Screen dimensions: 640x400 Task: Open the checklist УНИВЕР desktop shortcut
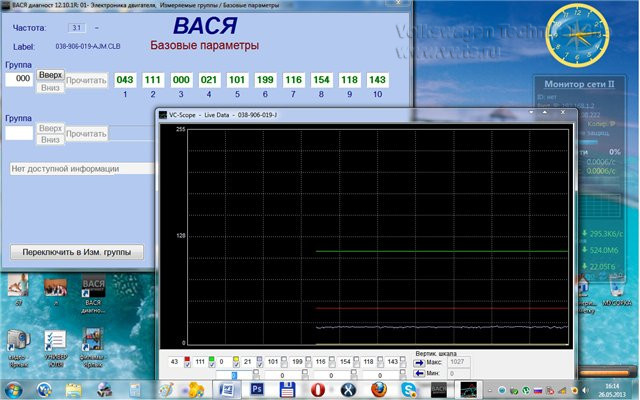pos(56,348)
